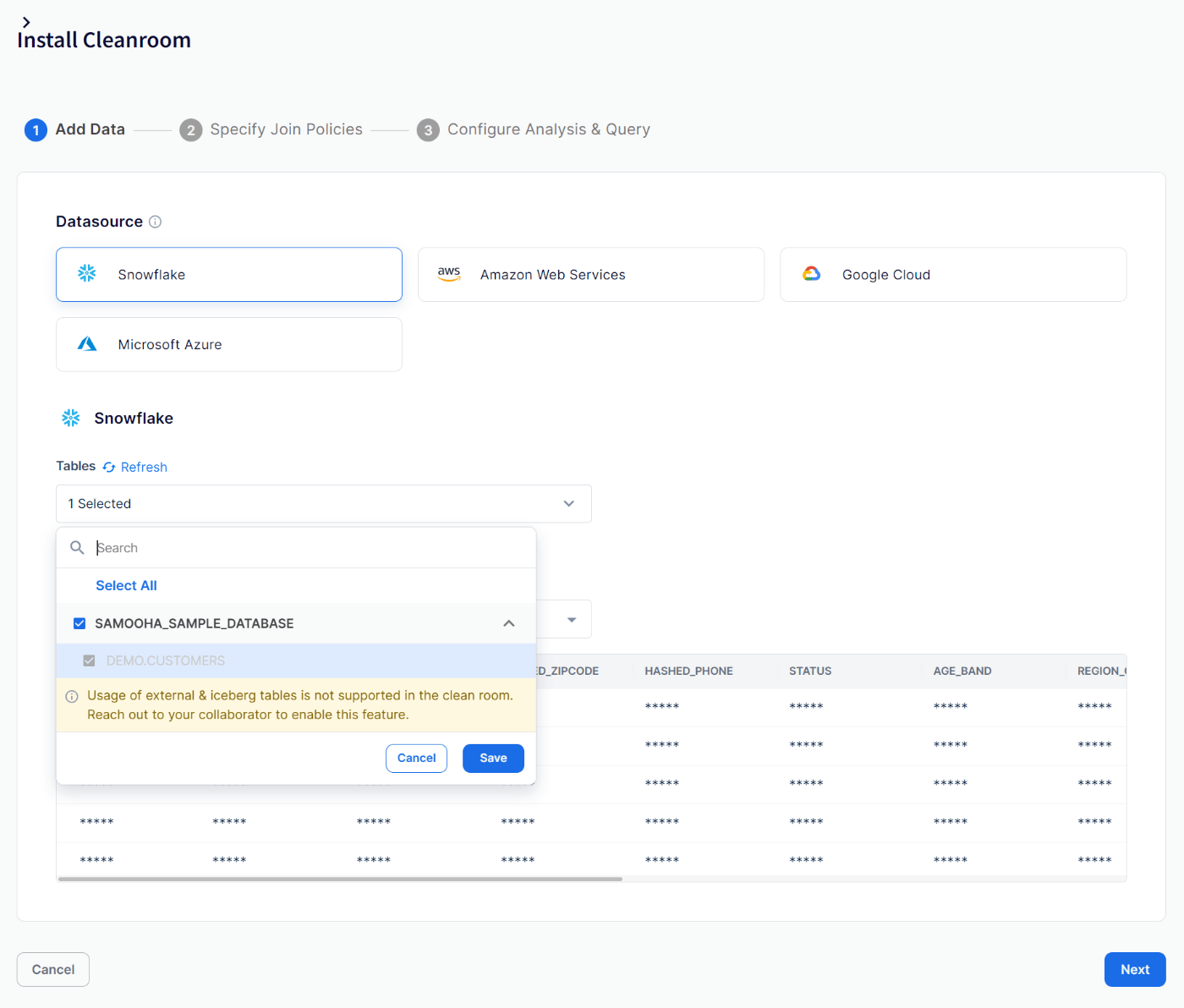Click the Select All link
The height and width of the screenshot is (1008, 1184).
click(x=126, y=585)
